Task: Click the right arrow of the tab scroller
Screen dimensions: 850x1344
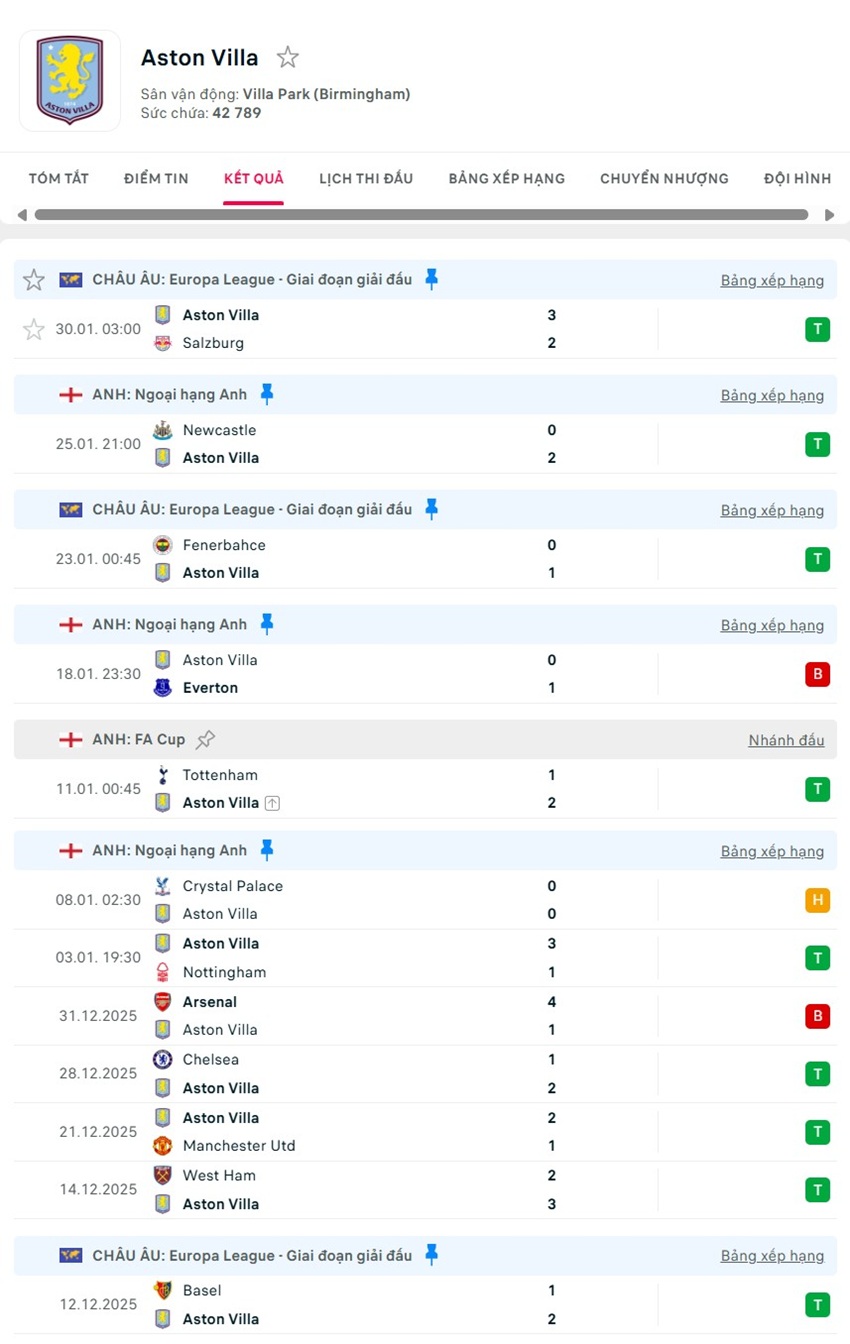Action: click(x=829, y=213)
